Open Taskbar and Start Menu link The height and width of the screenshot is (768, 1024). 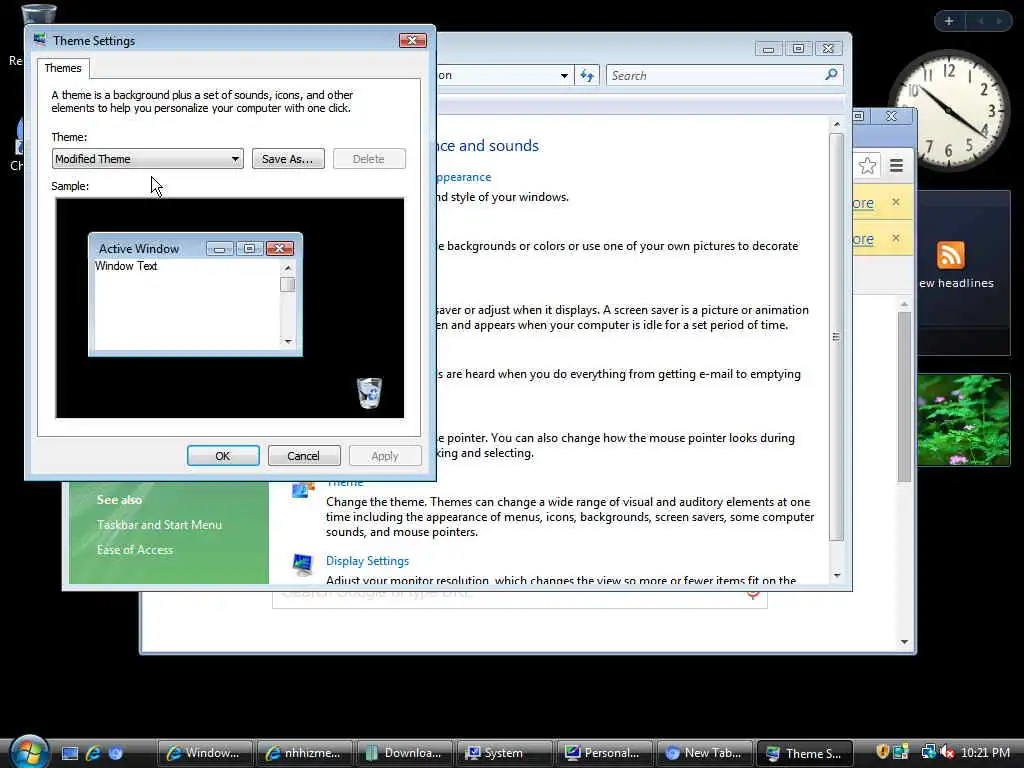pos(159,524)
